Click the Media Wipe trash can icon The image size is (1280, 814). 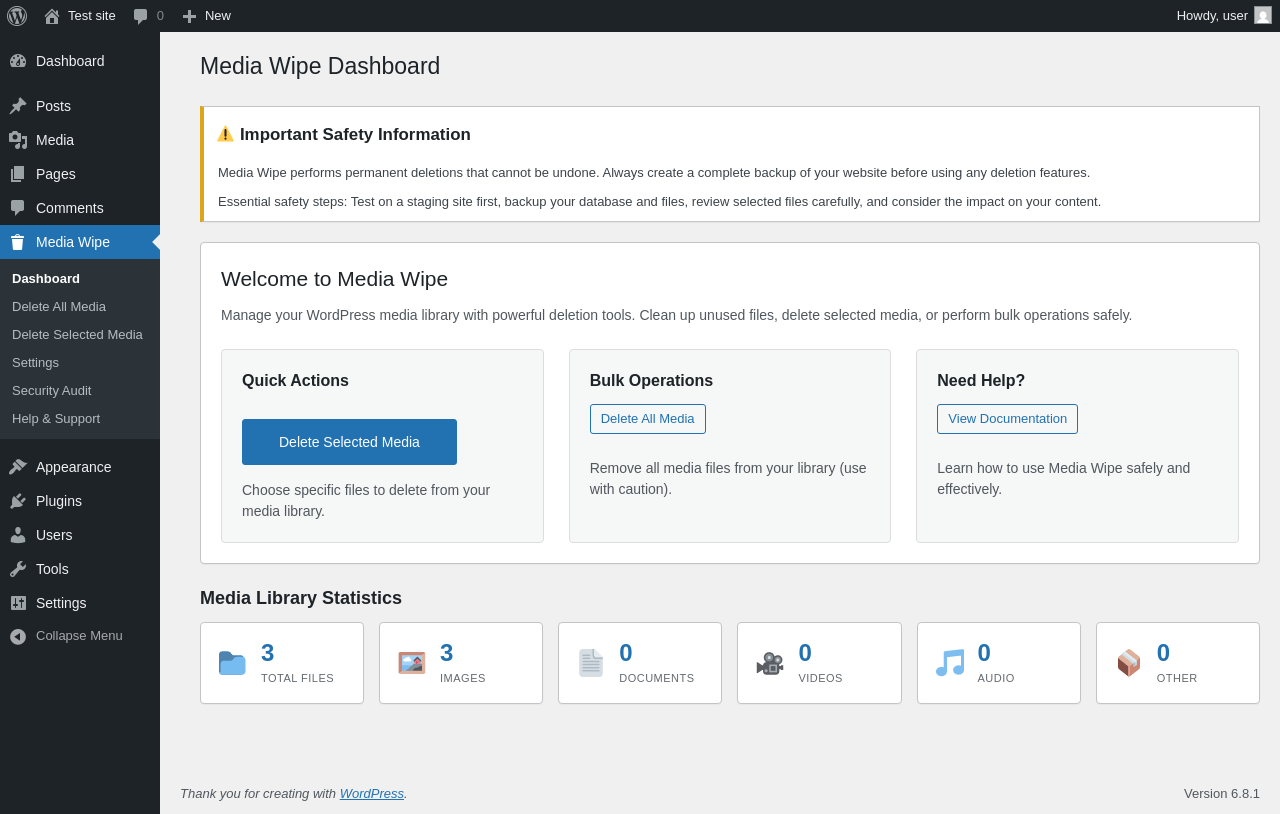18,242
